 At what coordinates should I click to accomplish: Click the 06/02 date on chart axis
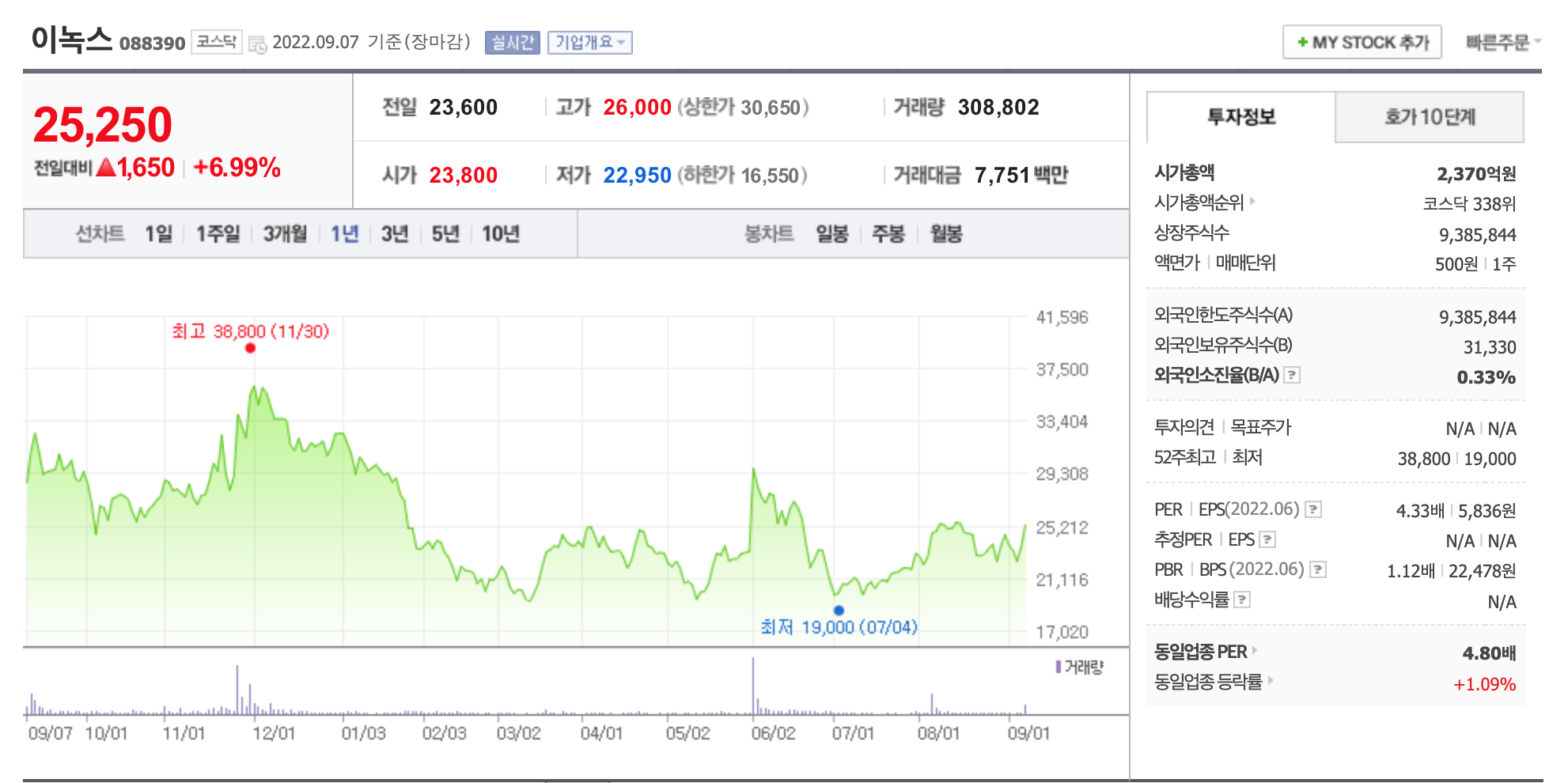tap(773, 733)
